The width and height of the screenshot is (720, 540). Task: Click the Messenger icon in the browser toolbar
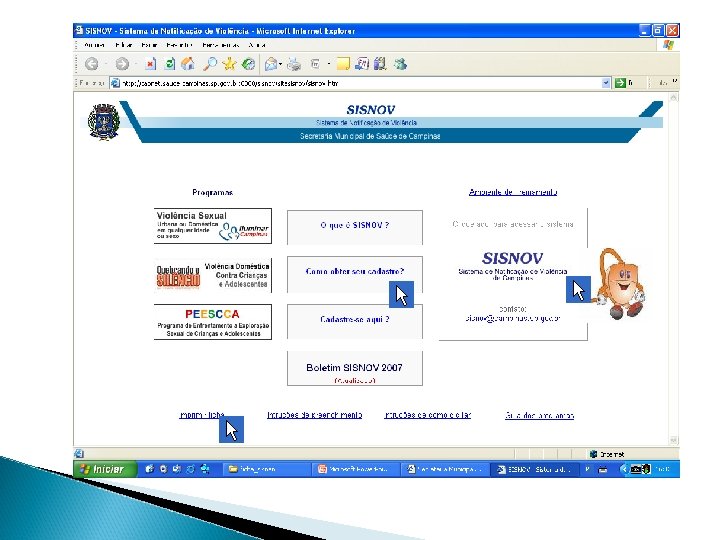click(400, 64)
